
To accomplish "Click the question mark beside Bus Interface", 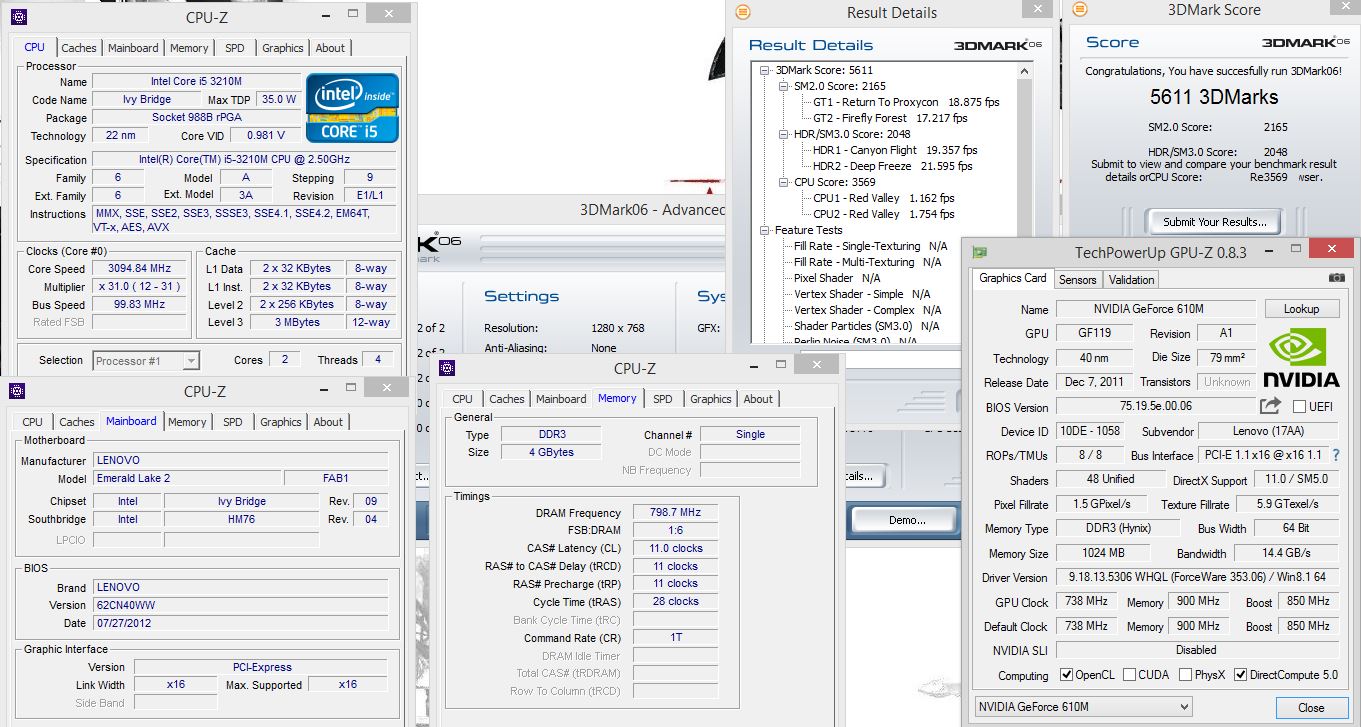I will (1336, 455).
